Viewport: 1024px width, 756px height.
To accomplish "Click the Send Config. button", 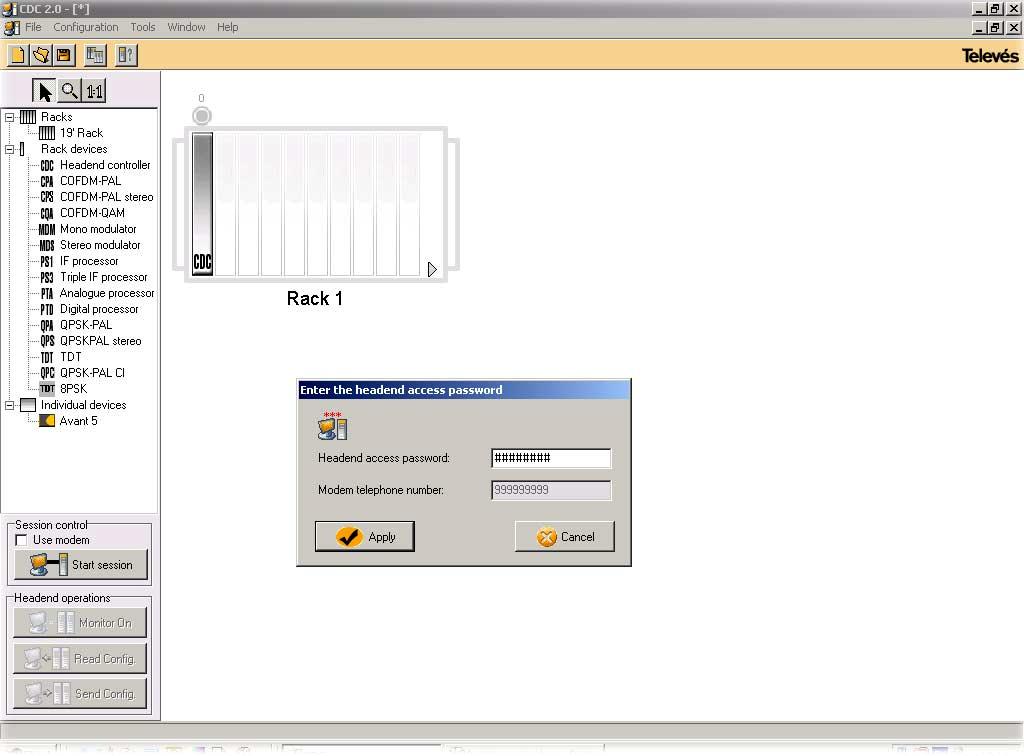I will click(x=80, y=693).
